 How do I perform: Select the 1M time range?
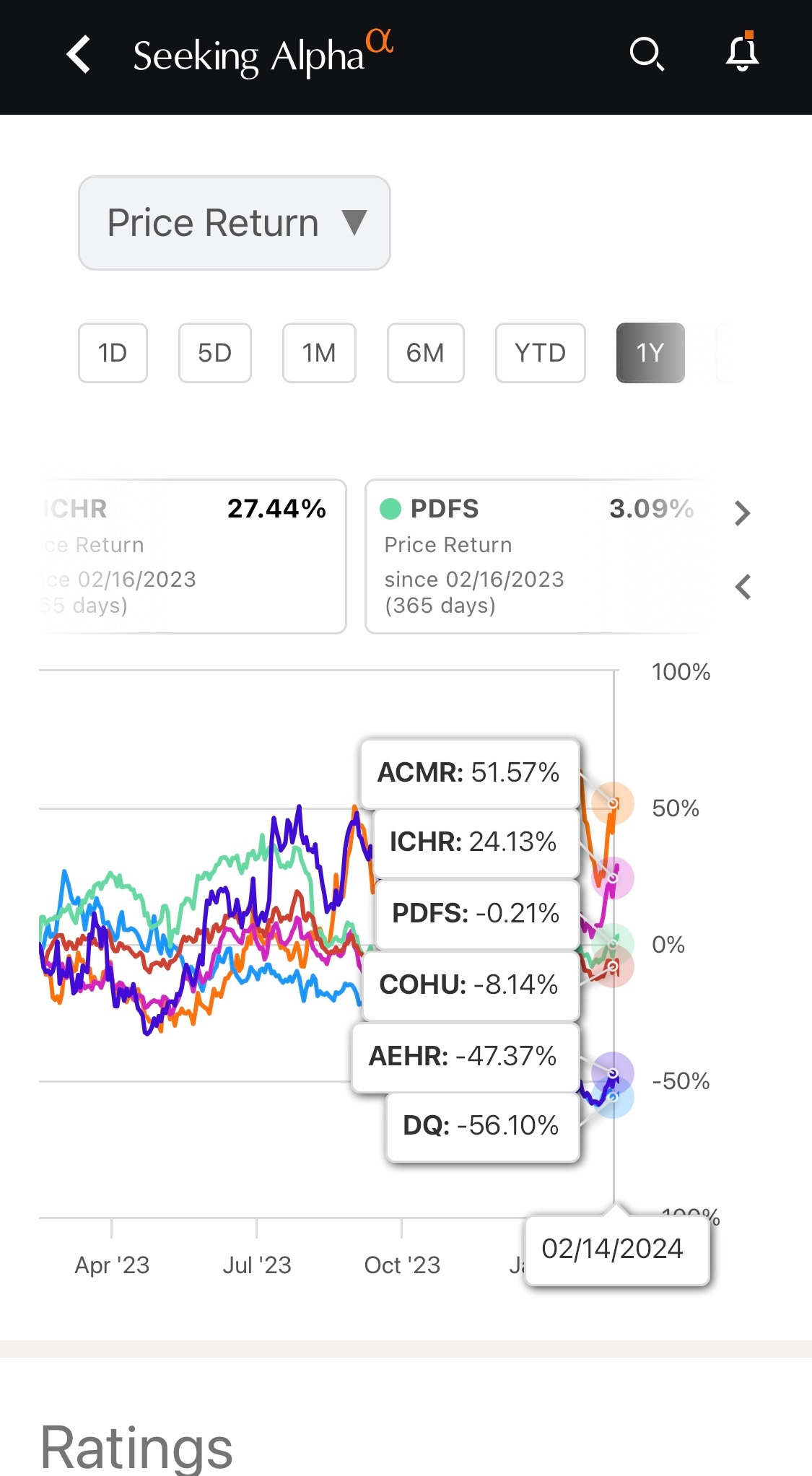pos(319,353)
